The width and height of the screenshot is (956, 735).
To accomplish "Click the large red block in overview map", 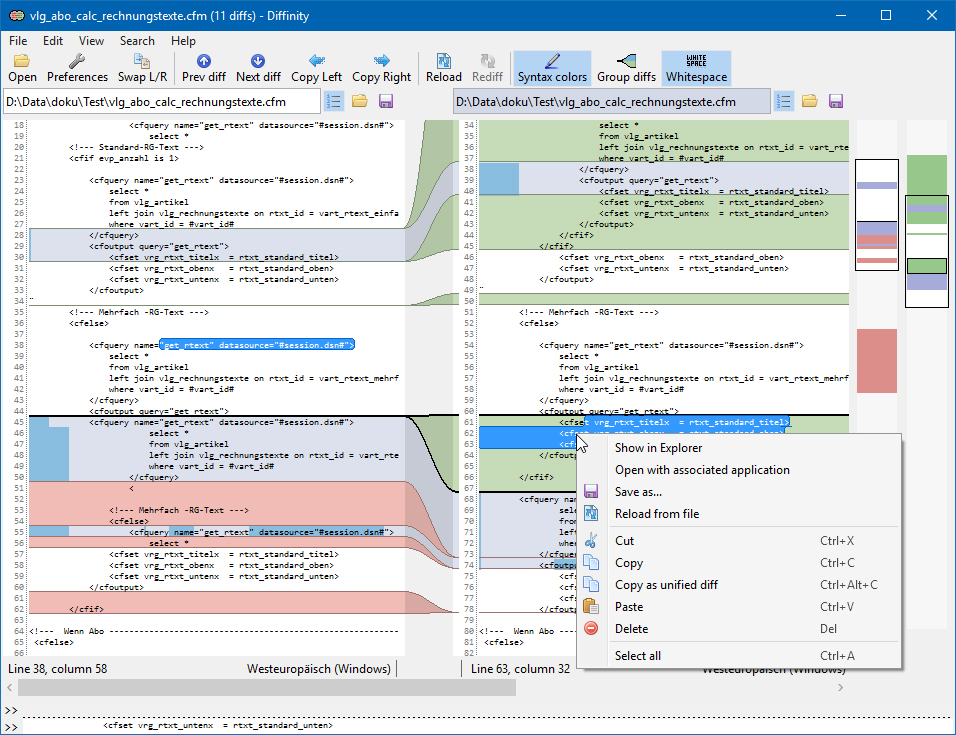I will point(877,361).
